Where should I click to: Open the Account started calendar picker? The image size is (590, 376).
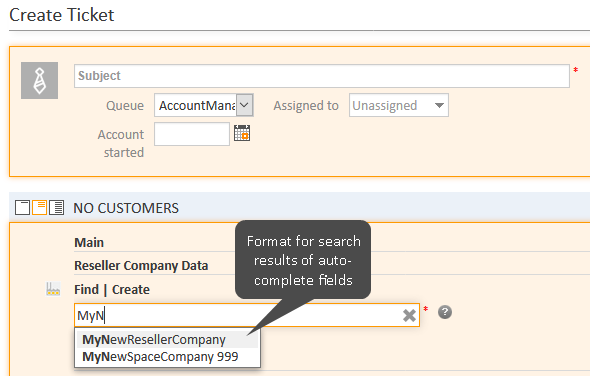click(x=242, y=133)
